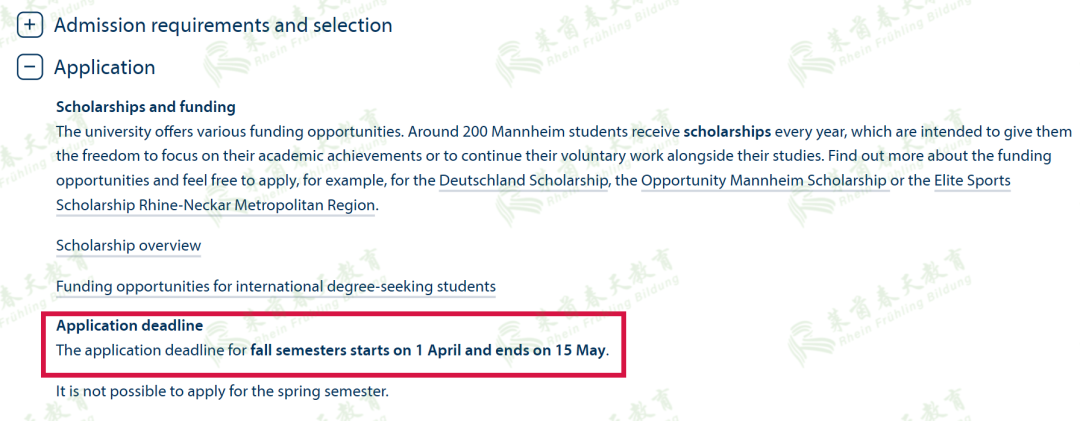Screen dimensions: 1080x421
Task: Open the Scholarship overview link
Action: [128, 245]
